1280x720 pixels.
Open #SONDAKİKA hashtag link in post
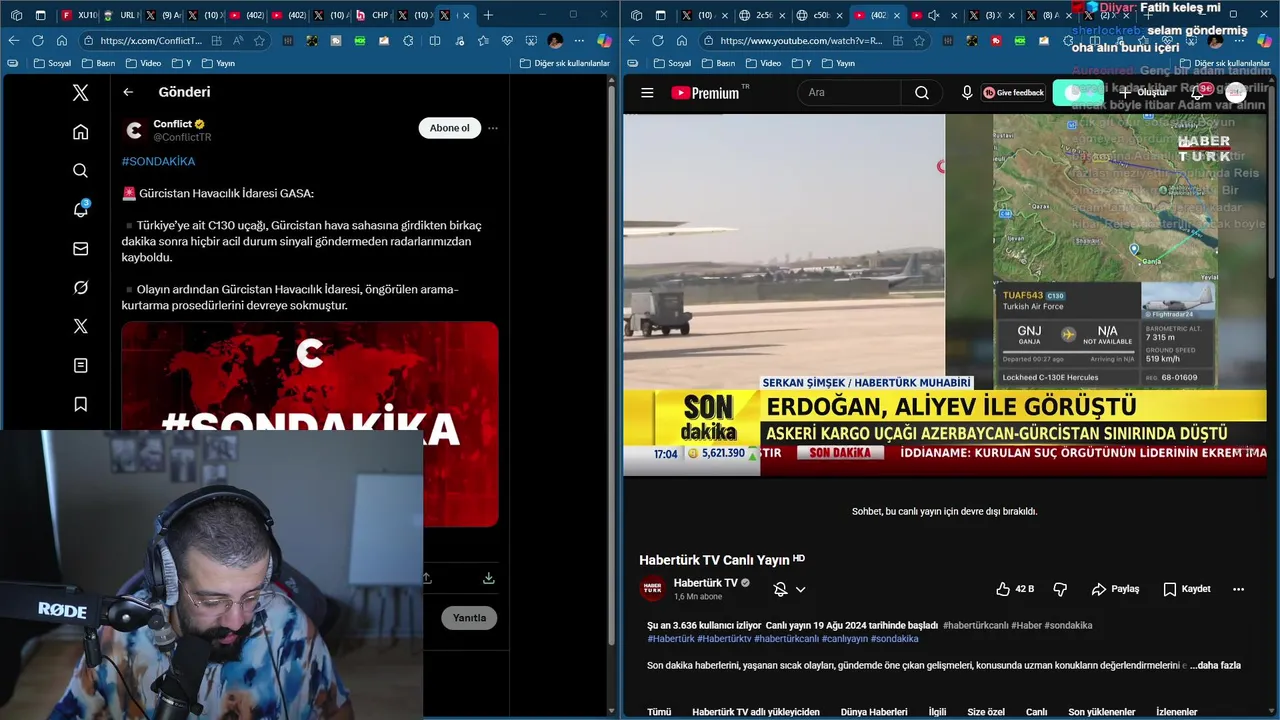point(158,161)
